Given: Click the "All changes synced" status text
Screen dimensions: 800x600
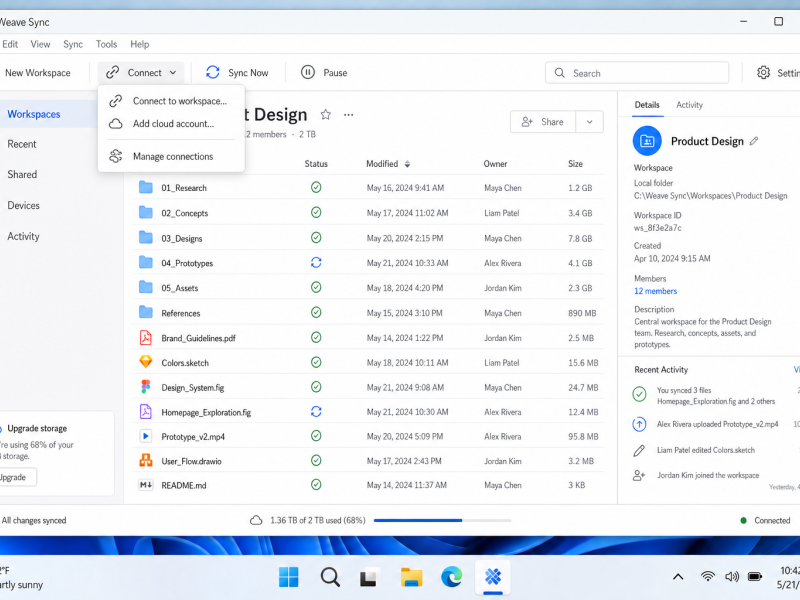Looking at the screenshot, I should 34,520.
